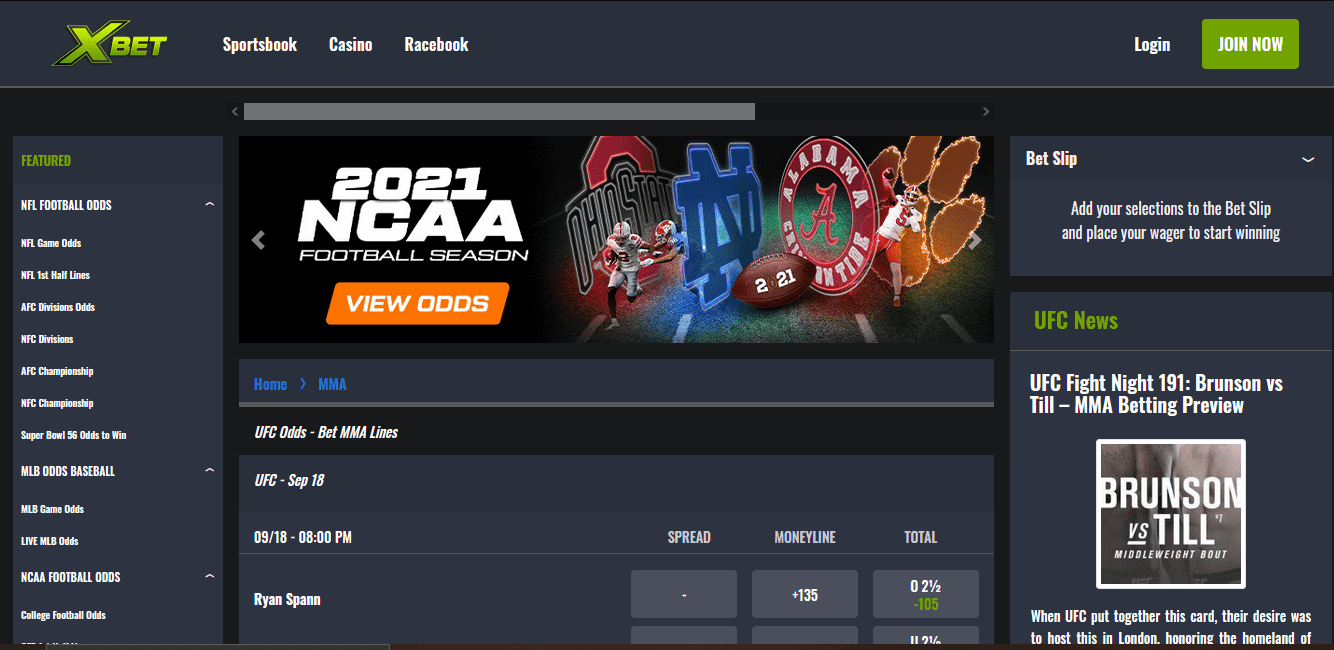Collapse NFL Football Odds section
Image resolution: width=1334 pixels, height=650 pixels.
[209, 205]
